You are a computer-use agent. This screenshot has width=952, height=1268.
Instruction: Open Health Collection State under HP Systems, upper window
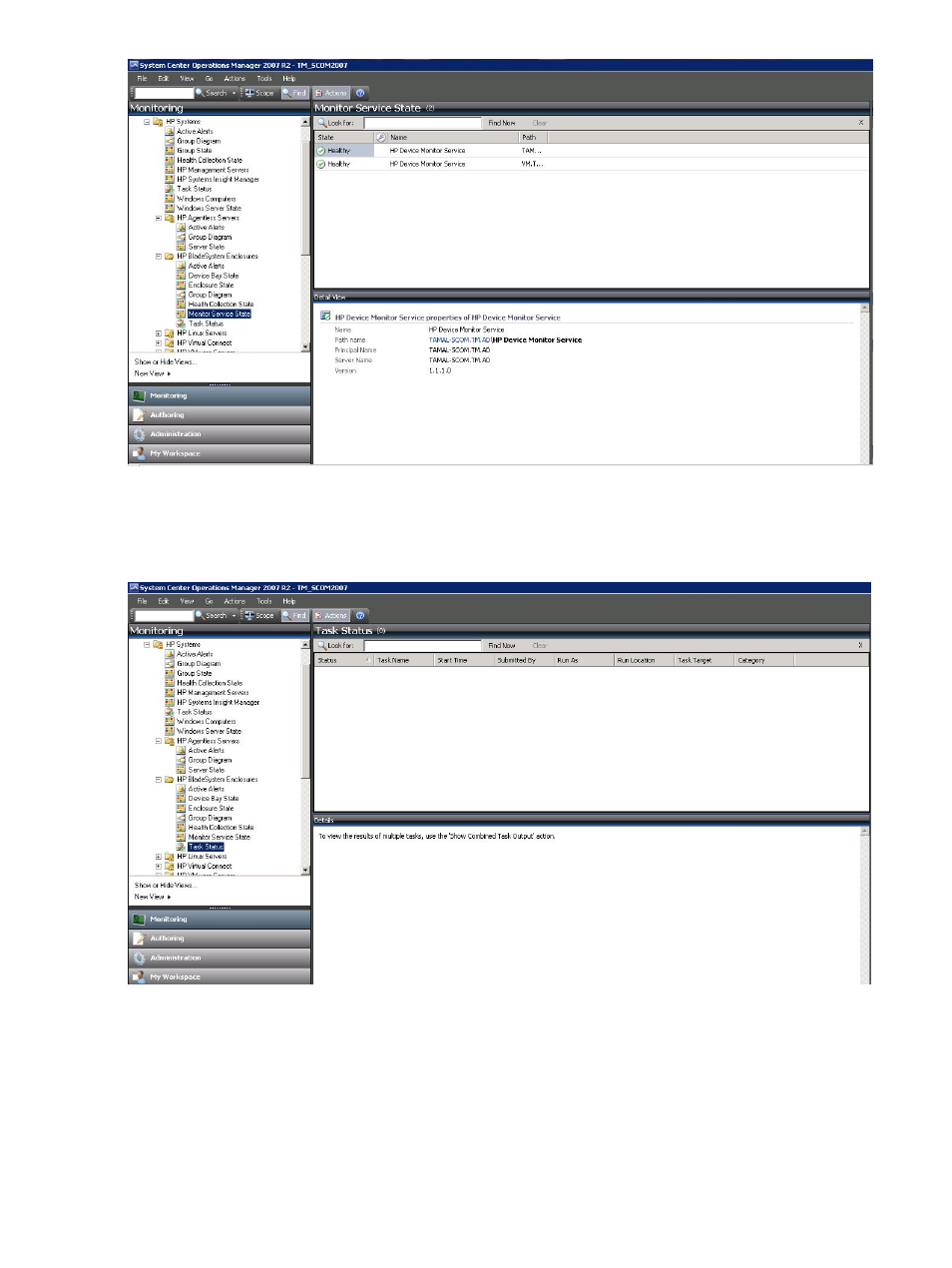pyautogui.click(x=210, y=160)
